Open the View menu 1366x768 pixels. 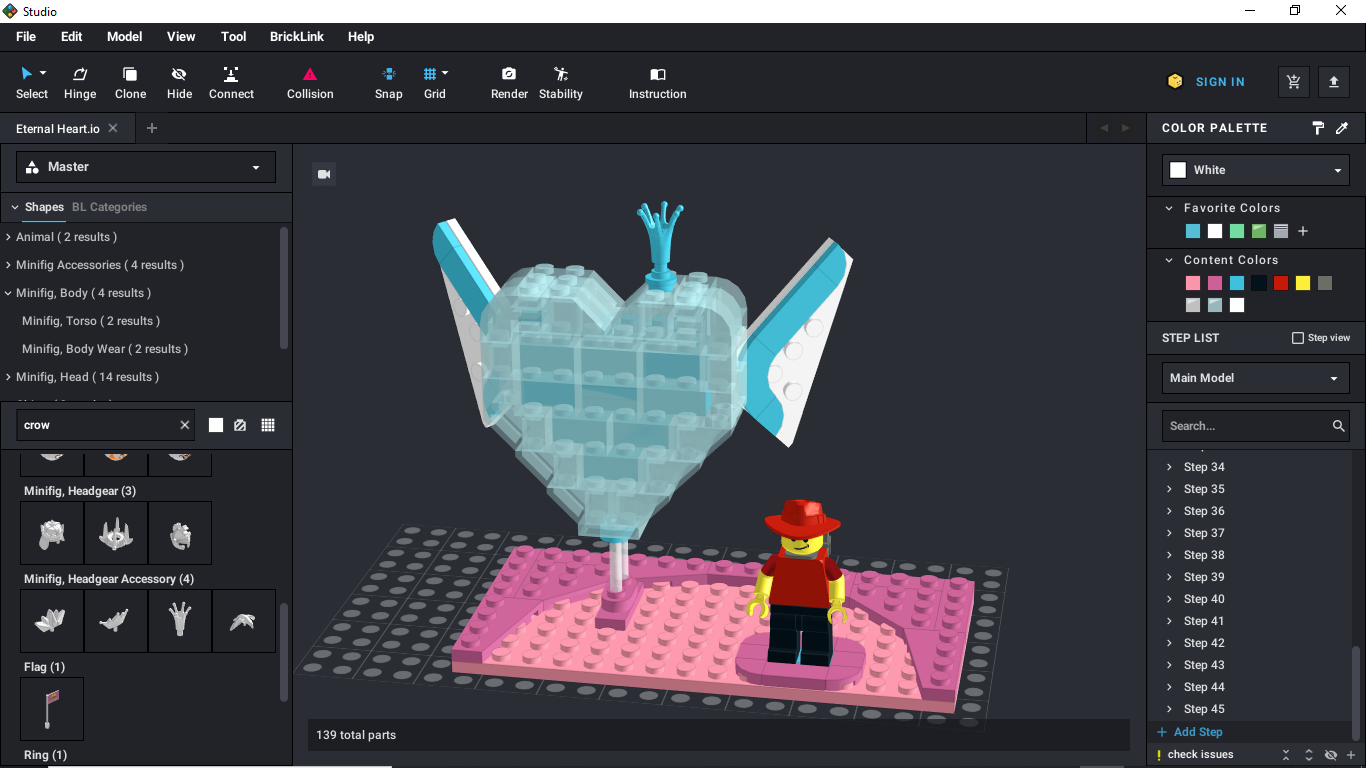(x=181, y=37)
